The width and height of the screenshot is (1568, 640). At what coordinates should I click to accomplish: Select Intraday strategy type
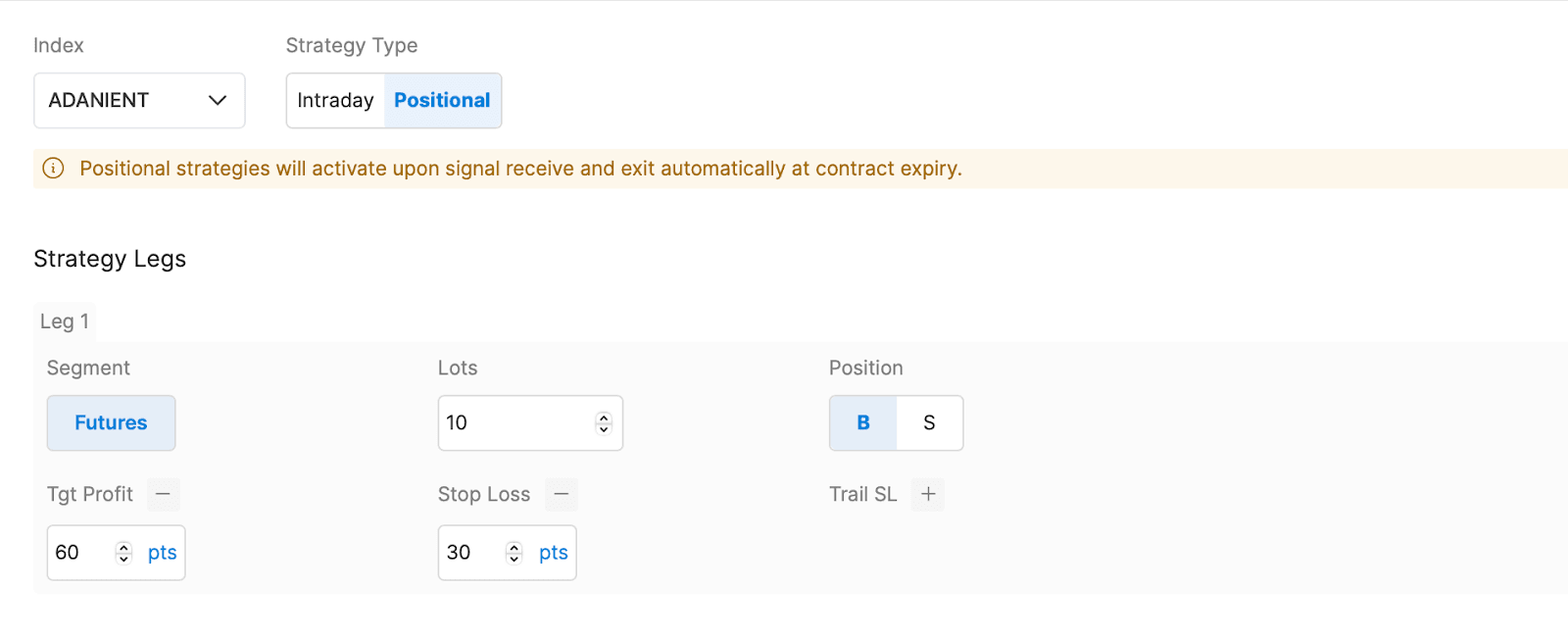click(x=335, y=101)
